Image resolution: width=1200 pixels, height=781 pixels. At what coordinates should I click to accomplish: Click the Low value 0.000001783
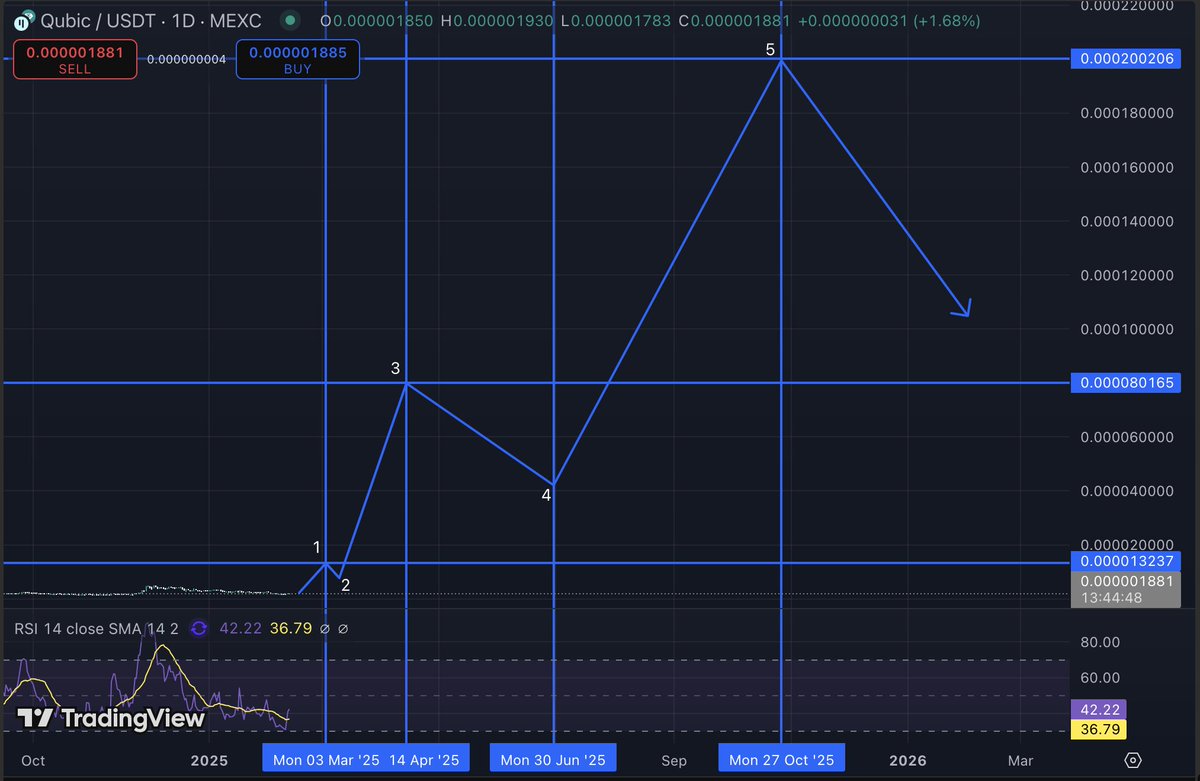[620, 20]
